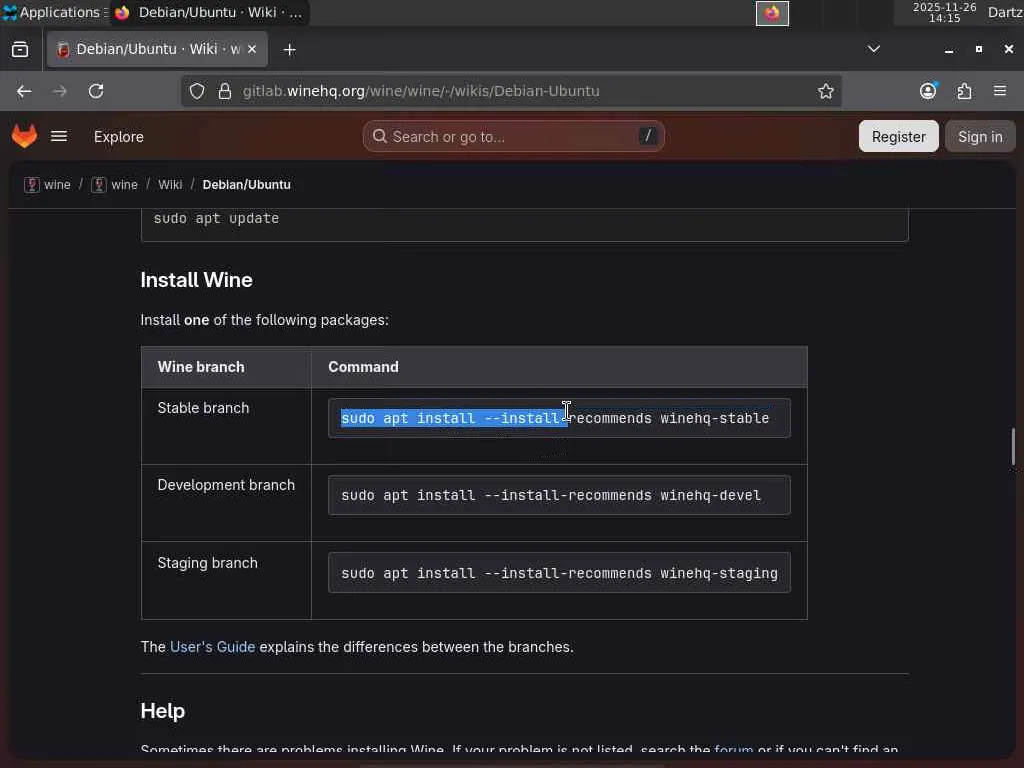Click the Stable branch table cell

pyautogui.click(x=226, y=426)
